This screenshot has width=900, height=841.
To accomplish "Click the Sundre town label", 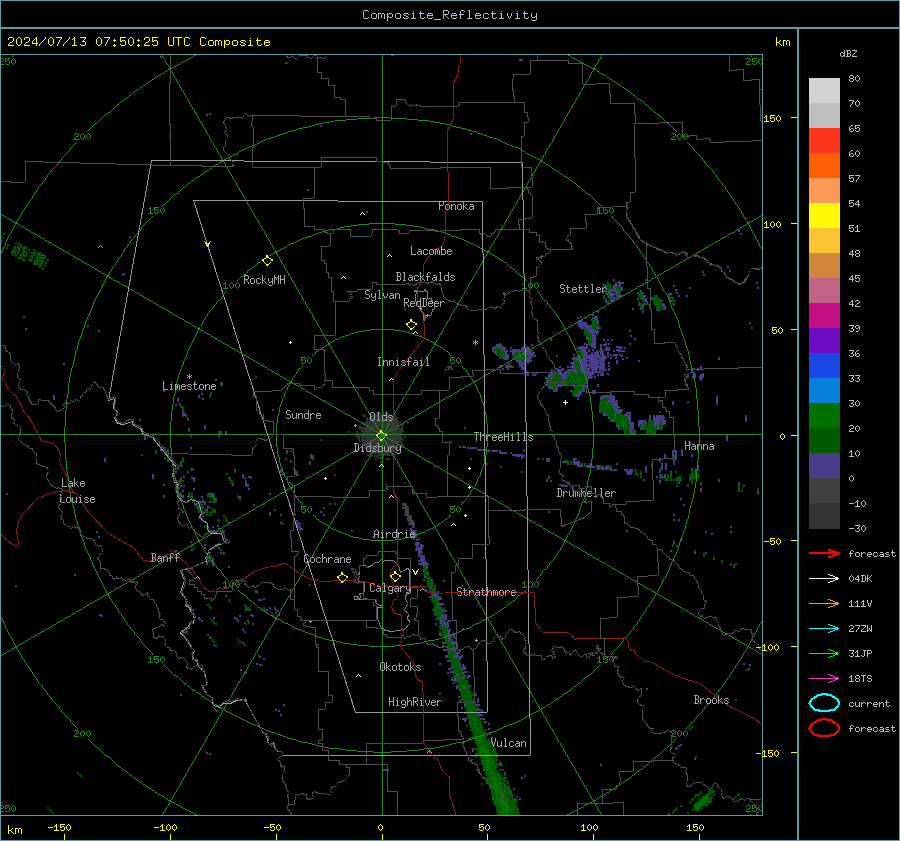I will tap(303, 414).
